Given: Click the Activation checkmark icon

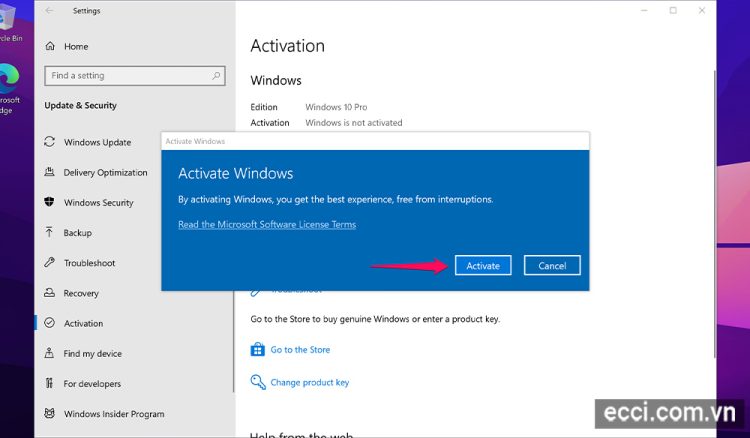Looking at the screenshot, I should click(x=49, y=323).
